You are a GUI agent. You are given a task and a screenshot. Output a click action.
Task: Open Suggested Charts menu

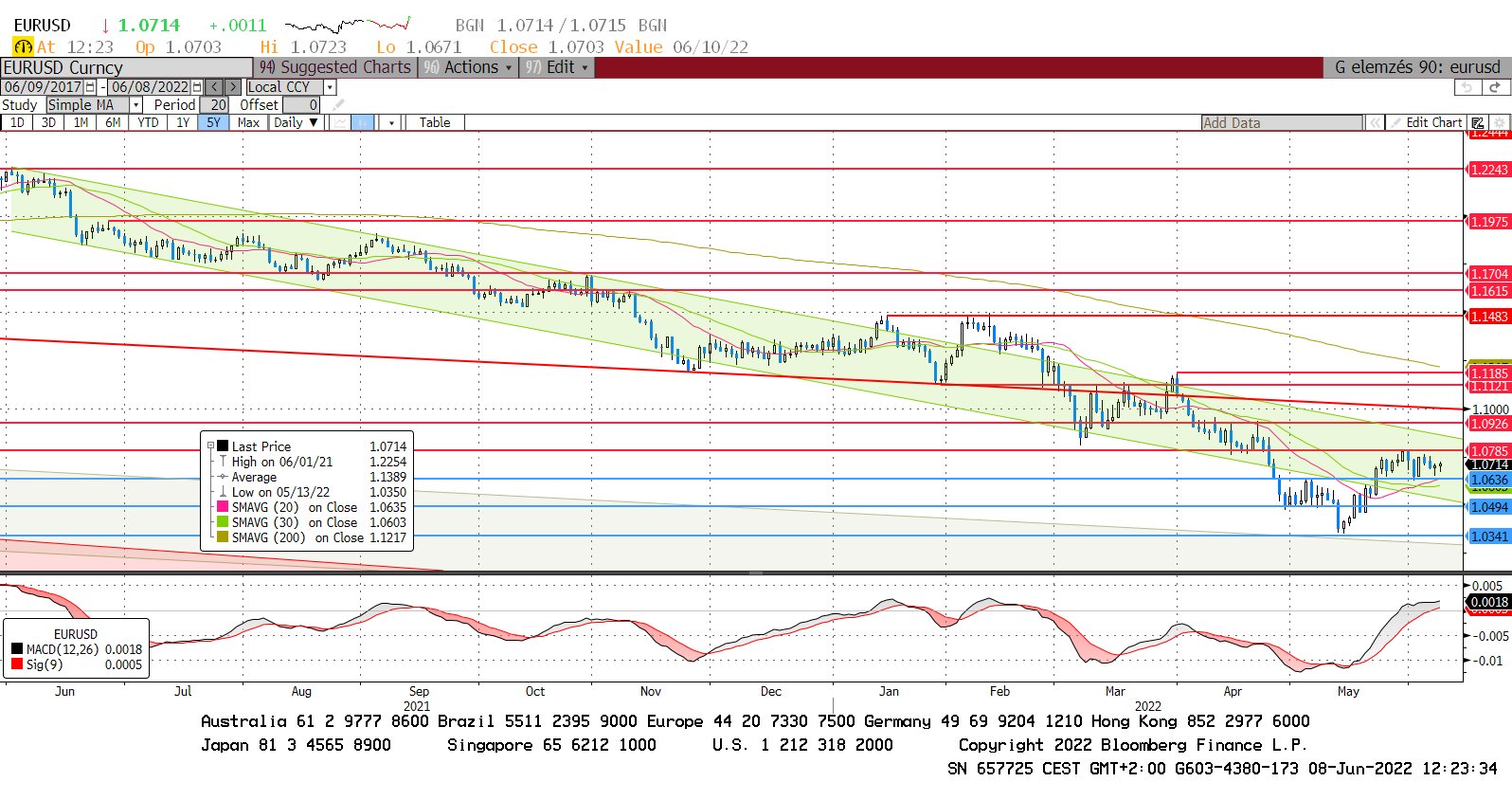pyautogui.click(x=335, y=67)
